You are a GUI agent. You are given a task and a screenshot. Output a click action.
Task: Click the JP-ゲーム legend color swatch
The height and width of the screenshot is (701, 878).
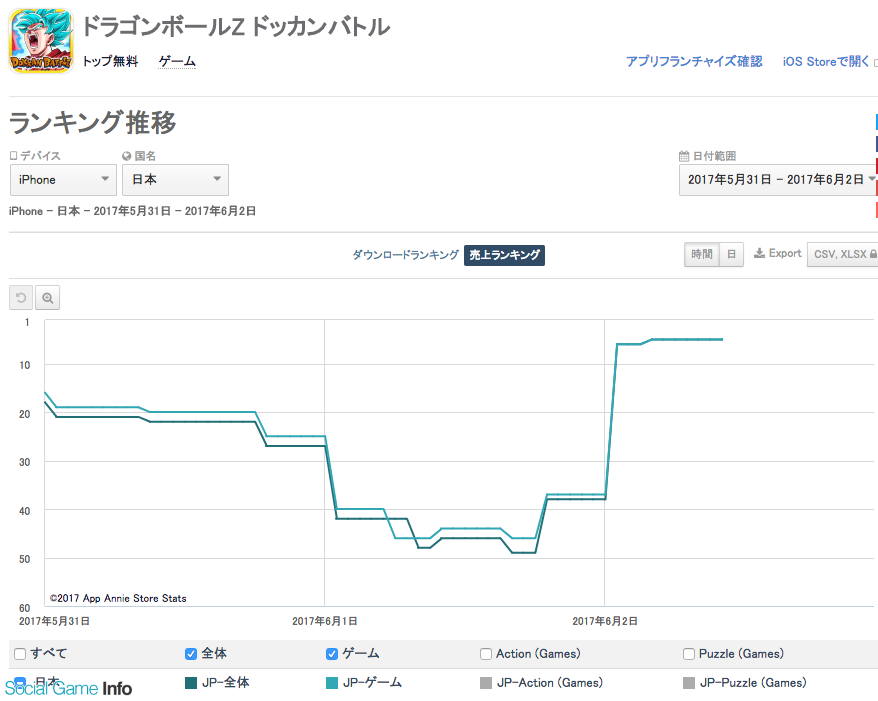pos(332,683)
